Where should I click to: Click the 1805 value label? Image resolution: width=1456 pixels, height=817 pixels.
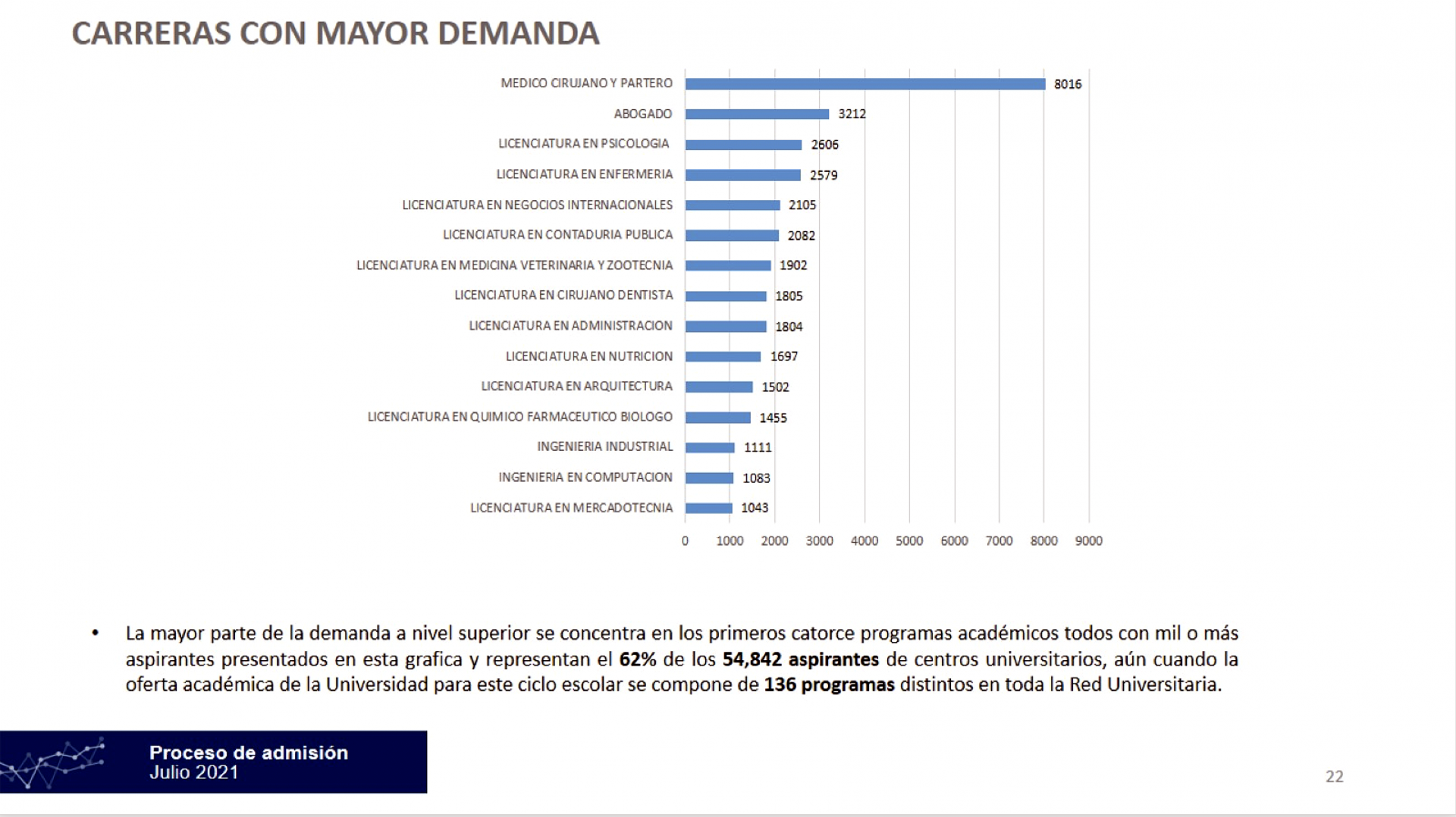point(789,296)
